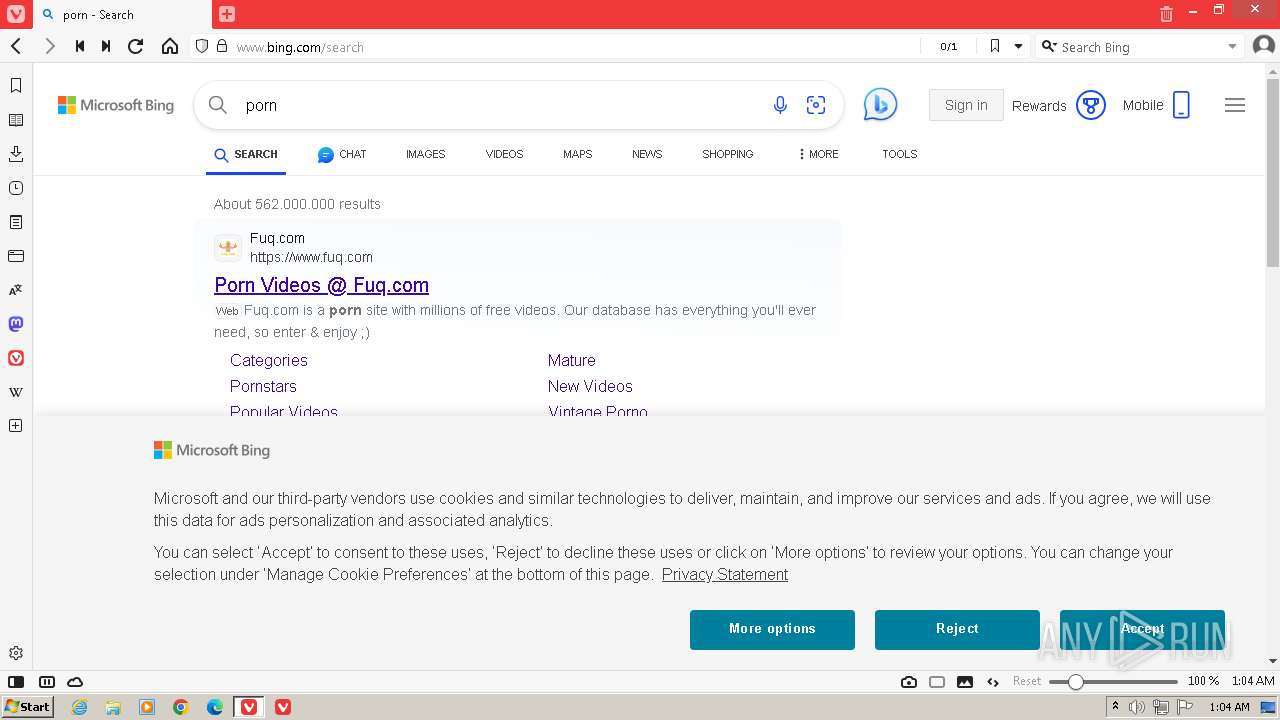Click the Rewind history button
The width and height of the screenshot is (1280, 720).
tap(80, 46)
